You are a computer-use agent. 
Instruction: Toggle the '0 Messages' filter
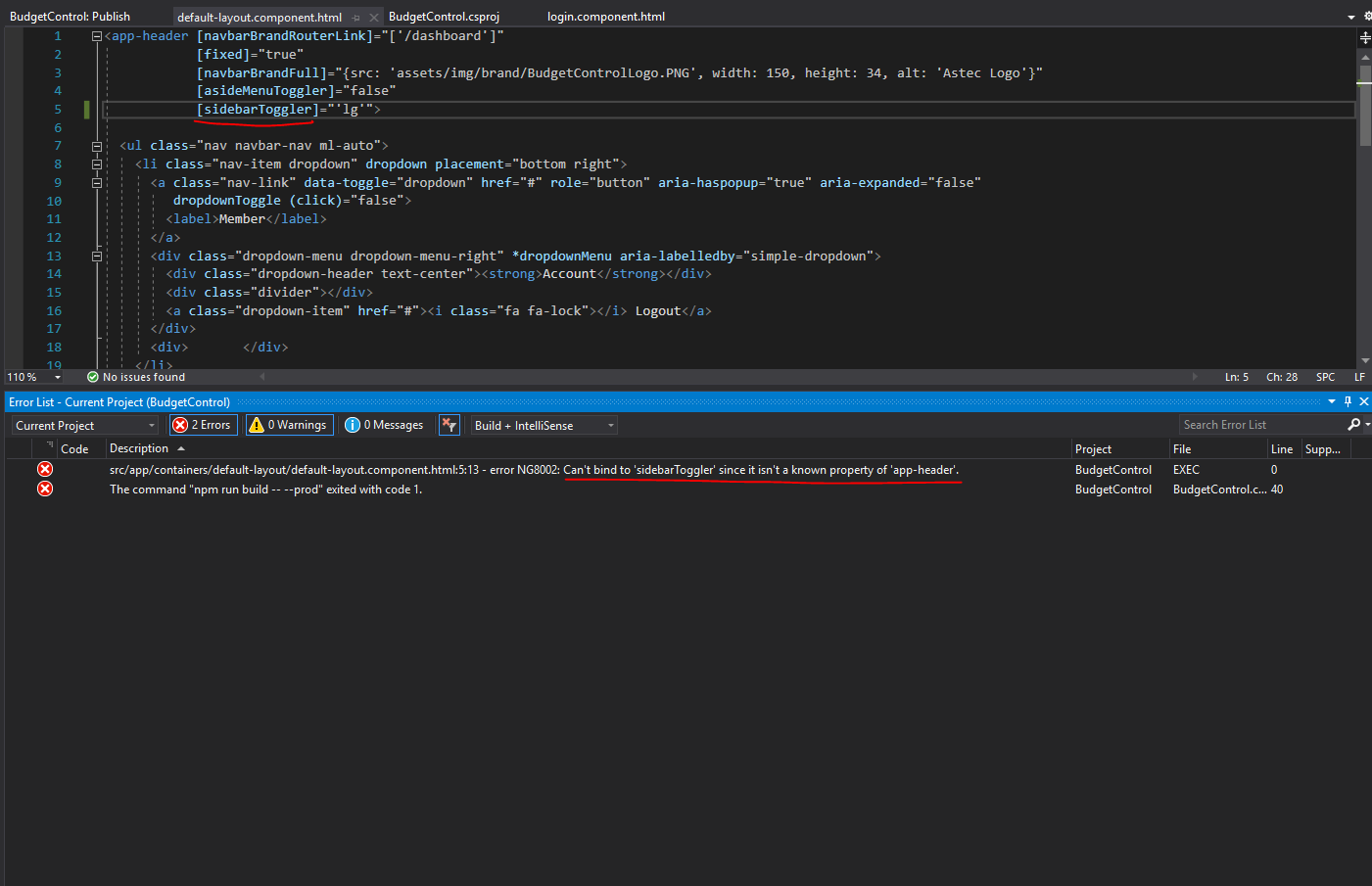(383, 424)
